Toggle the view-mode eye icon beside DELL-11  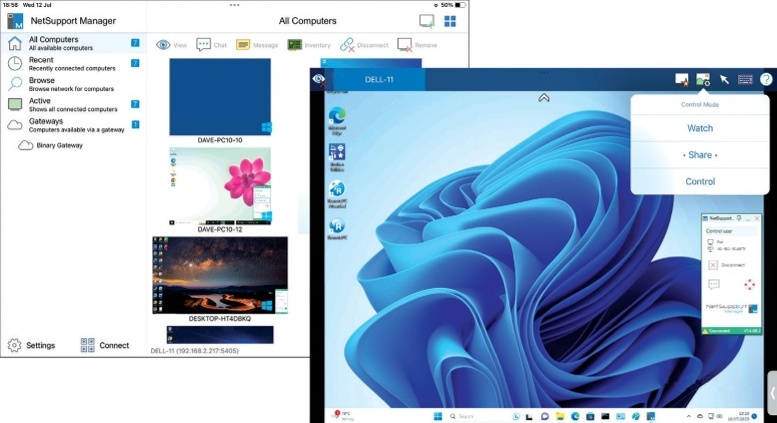(x=319, y=79)
